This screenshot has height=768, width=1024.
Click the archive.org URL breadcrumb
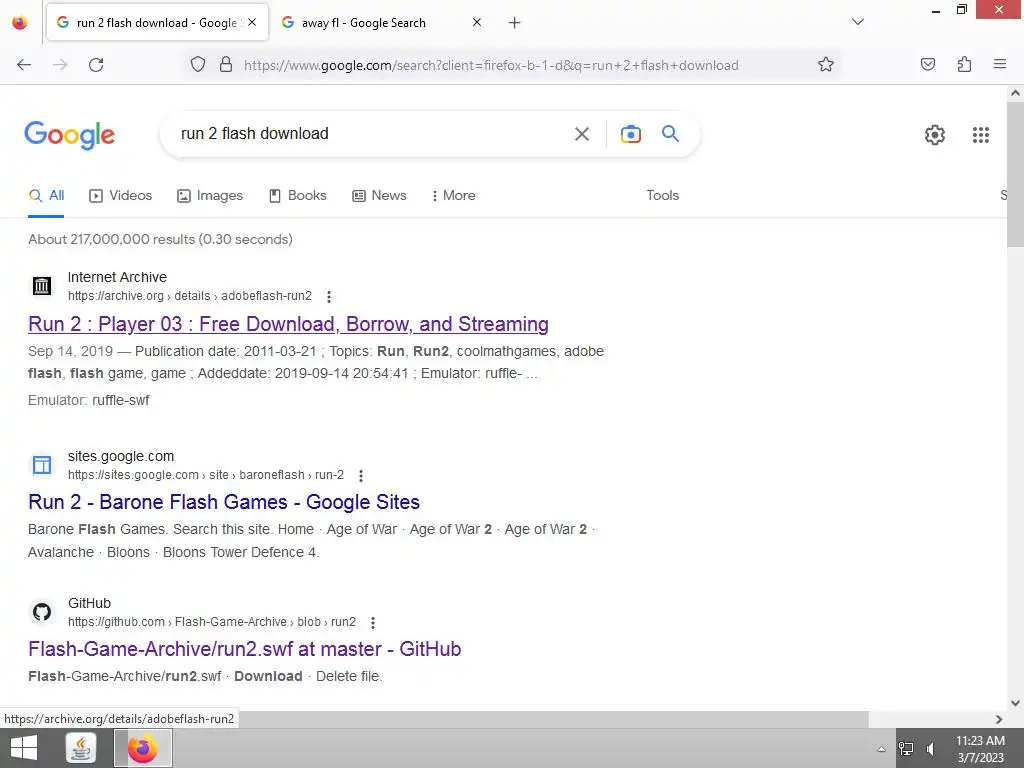click(x=190, y=296)
